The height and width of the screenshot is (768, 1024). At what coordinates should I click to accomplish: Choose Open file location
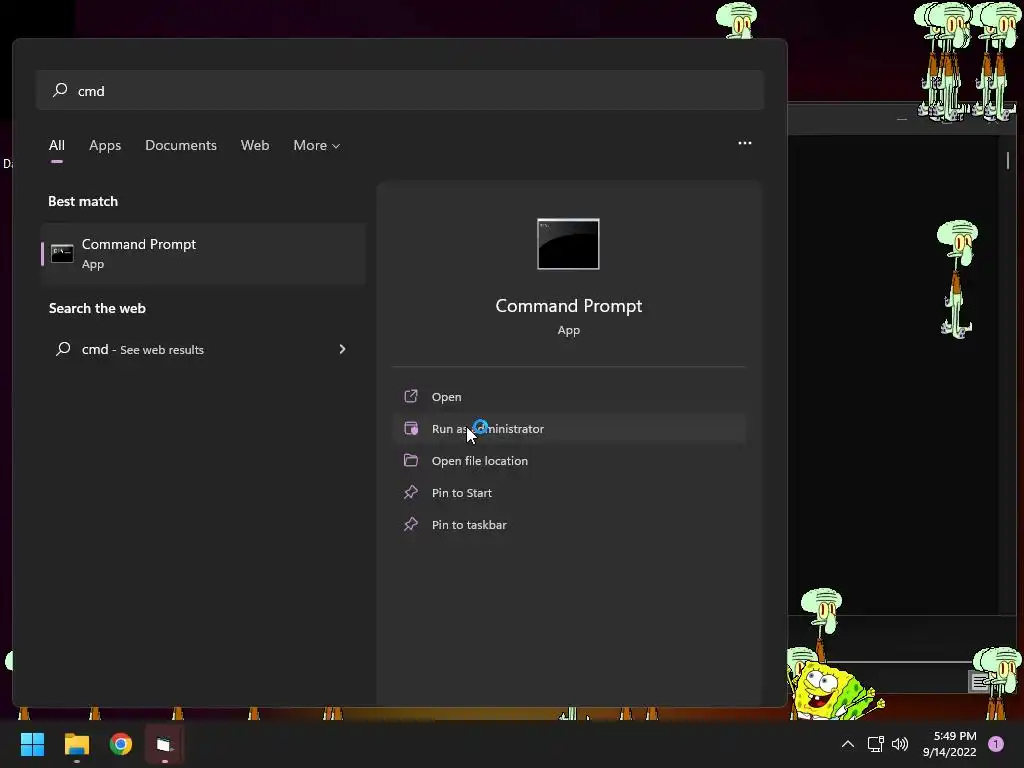click(x=569, y=460)
